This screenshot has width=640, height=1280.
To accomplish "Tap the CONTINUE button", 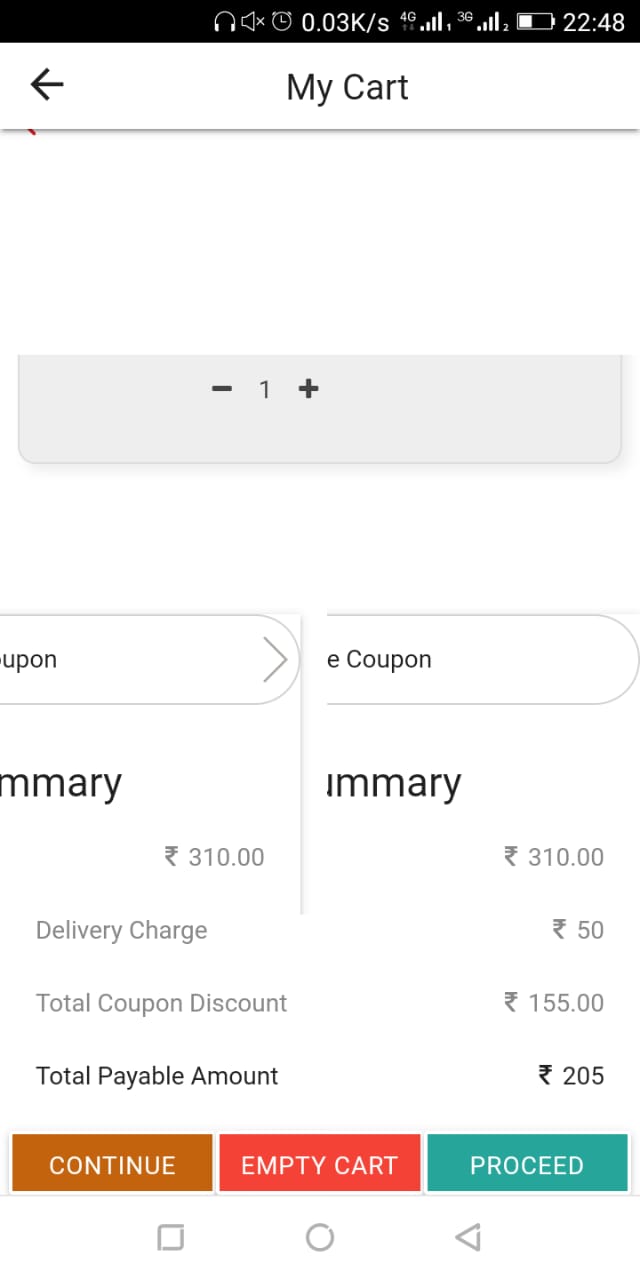I will pyautogui.click(x=112, y=1164).
